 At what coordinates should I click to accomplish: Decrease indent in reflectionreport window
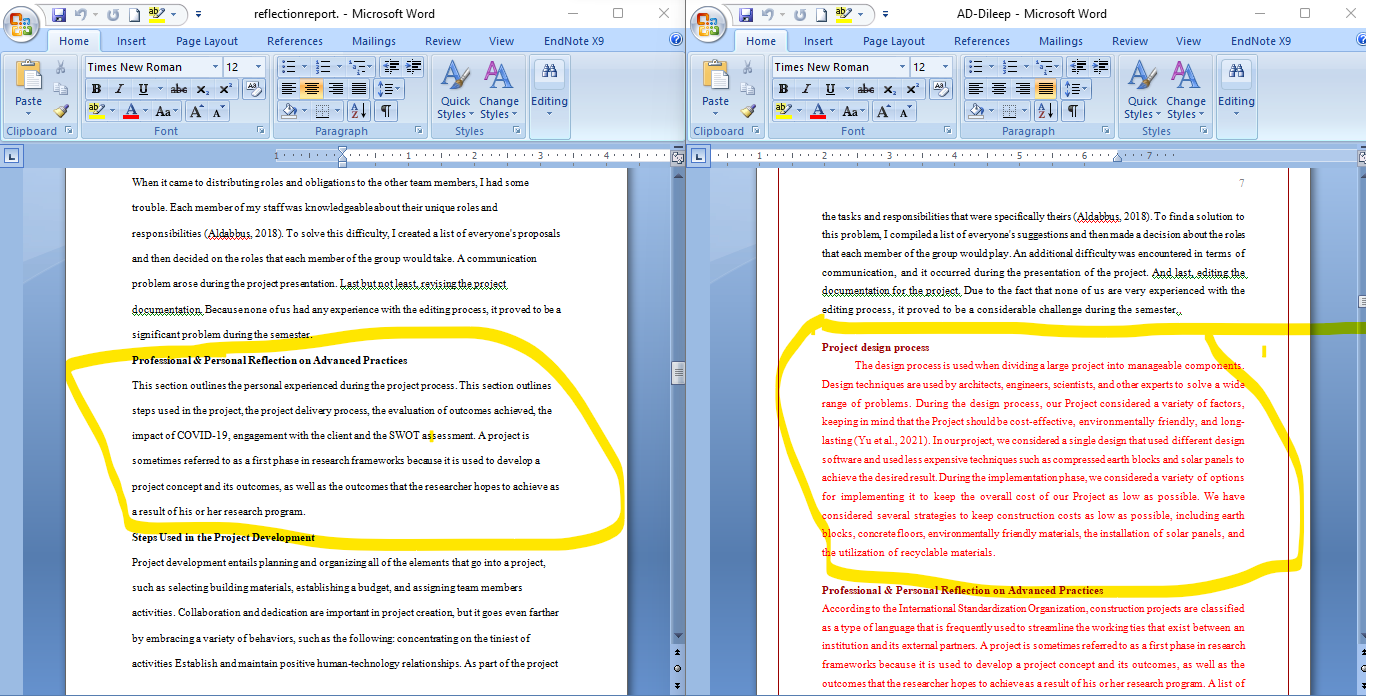pos(390,67)
